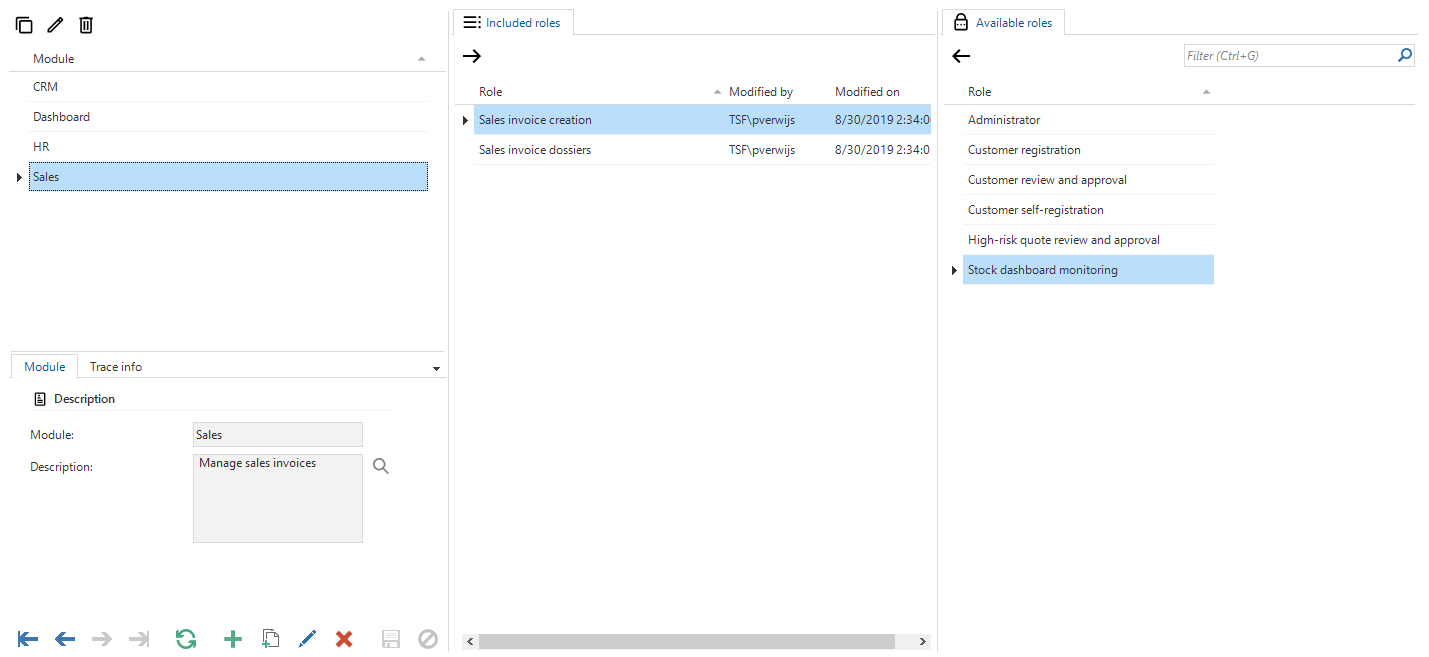1429x657 pixels.
Task: Expand the Stock dashboard monitoring role
Action: click(953, 270)
